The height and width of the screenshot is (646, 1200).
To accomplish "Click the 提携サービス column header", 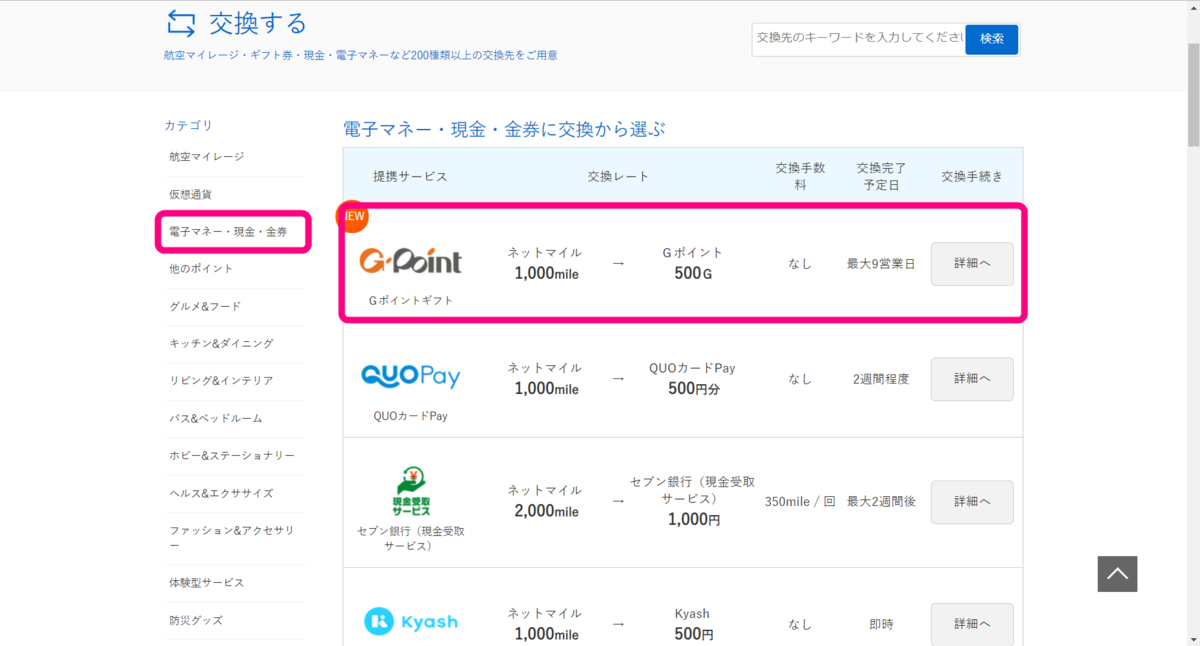I will [410, 176].
